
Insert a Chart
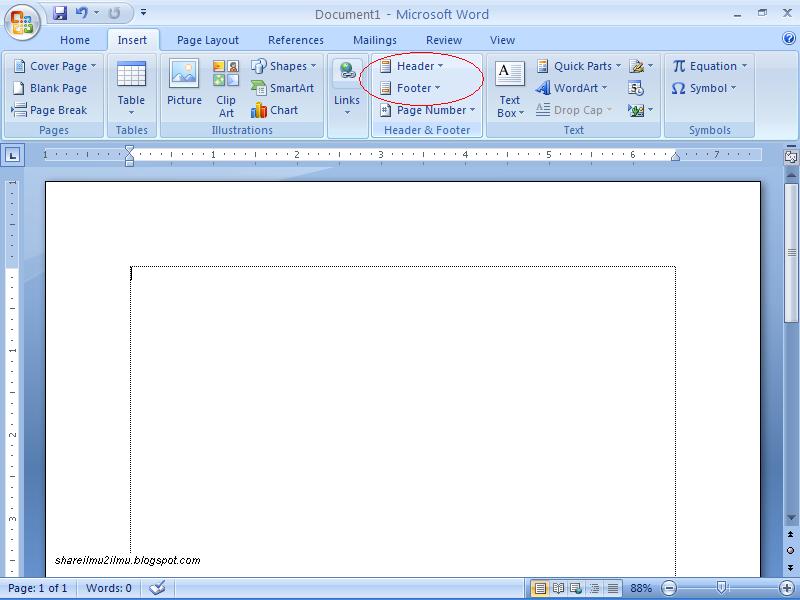[274, 110]
